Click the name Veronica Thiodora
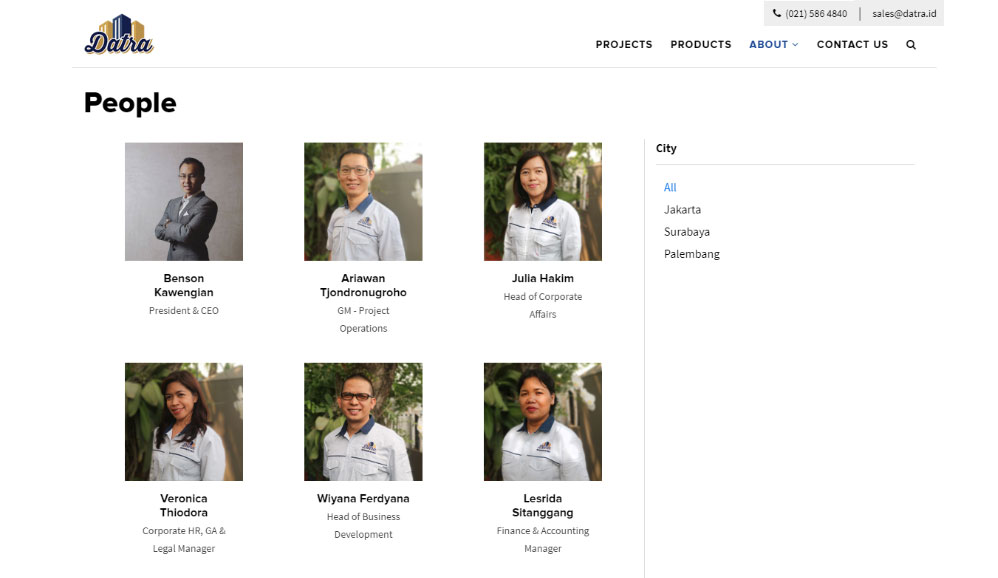Viewport: 998px width, 578px height. [184, 505]
